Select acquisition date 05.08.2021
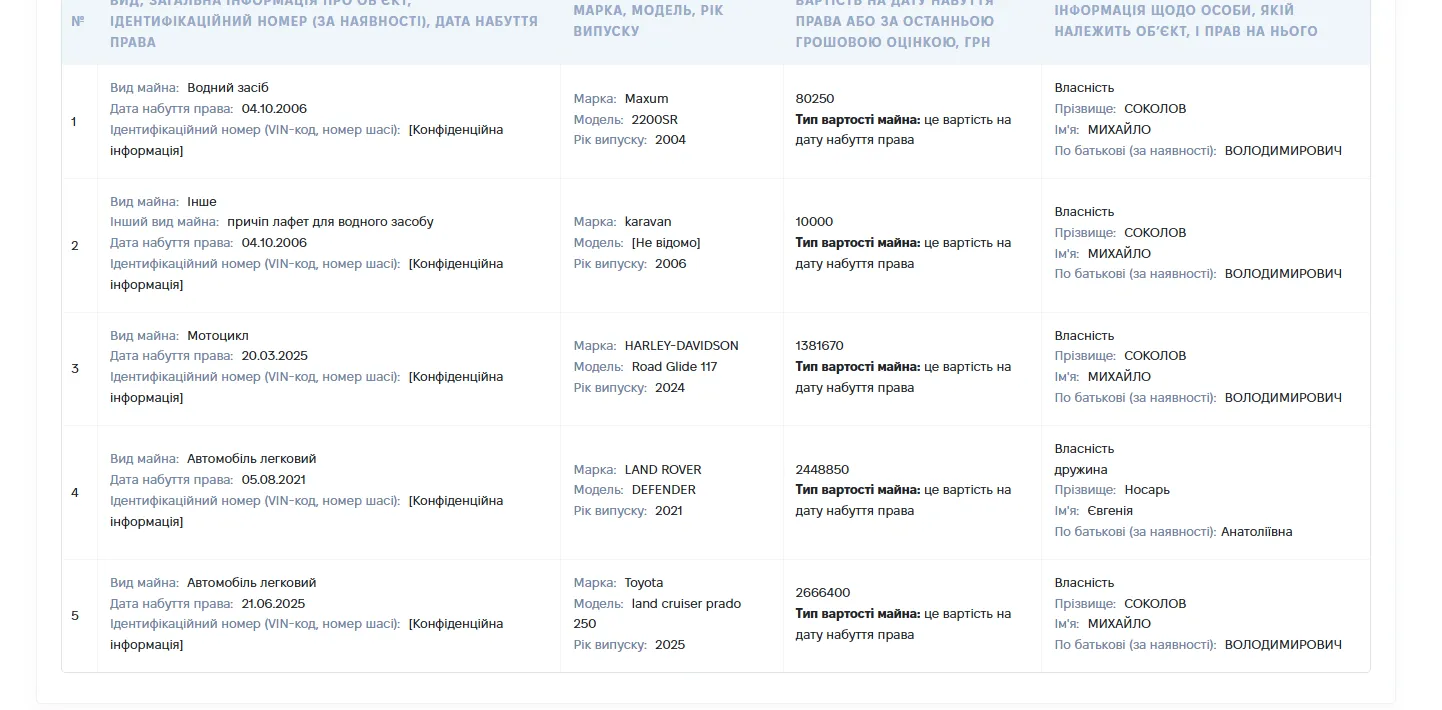Image resolution: width=1442 pixels, height=710 pixels. tap(273, 480)
